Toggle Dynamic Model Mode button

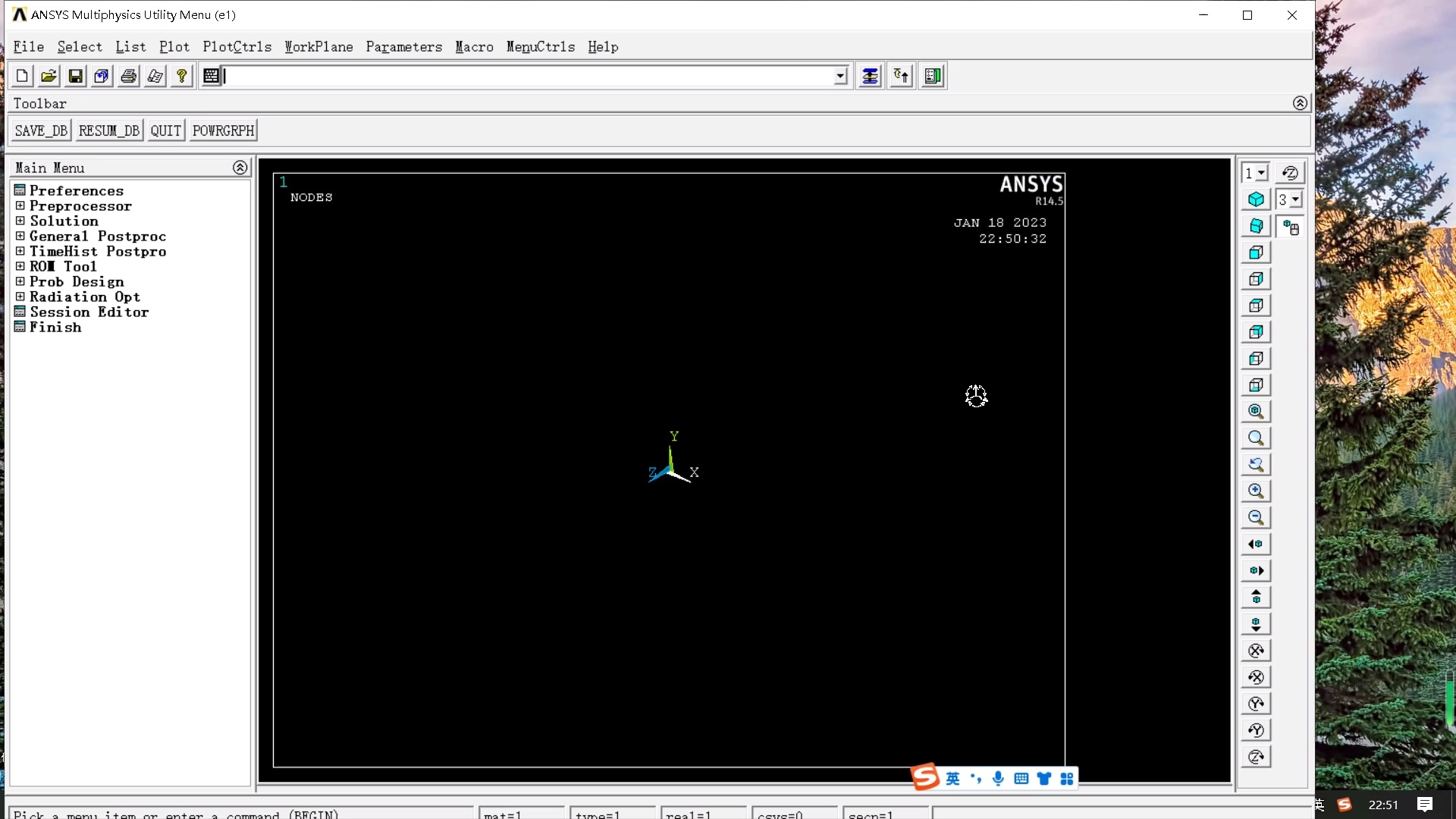click(x=1291, y=227)
